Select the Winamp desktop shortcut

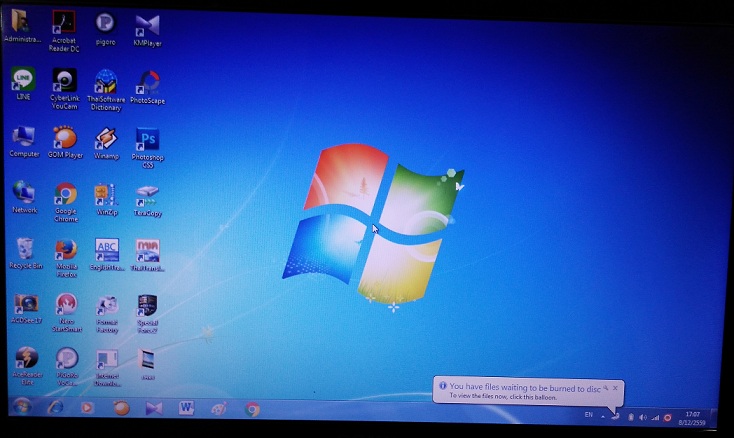pyautogui.click(x=106, y=144)
